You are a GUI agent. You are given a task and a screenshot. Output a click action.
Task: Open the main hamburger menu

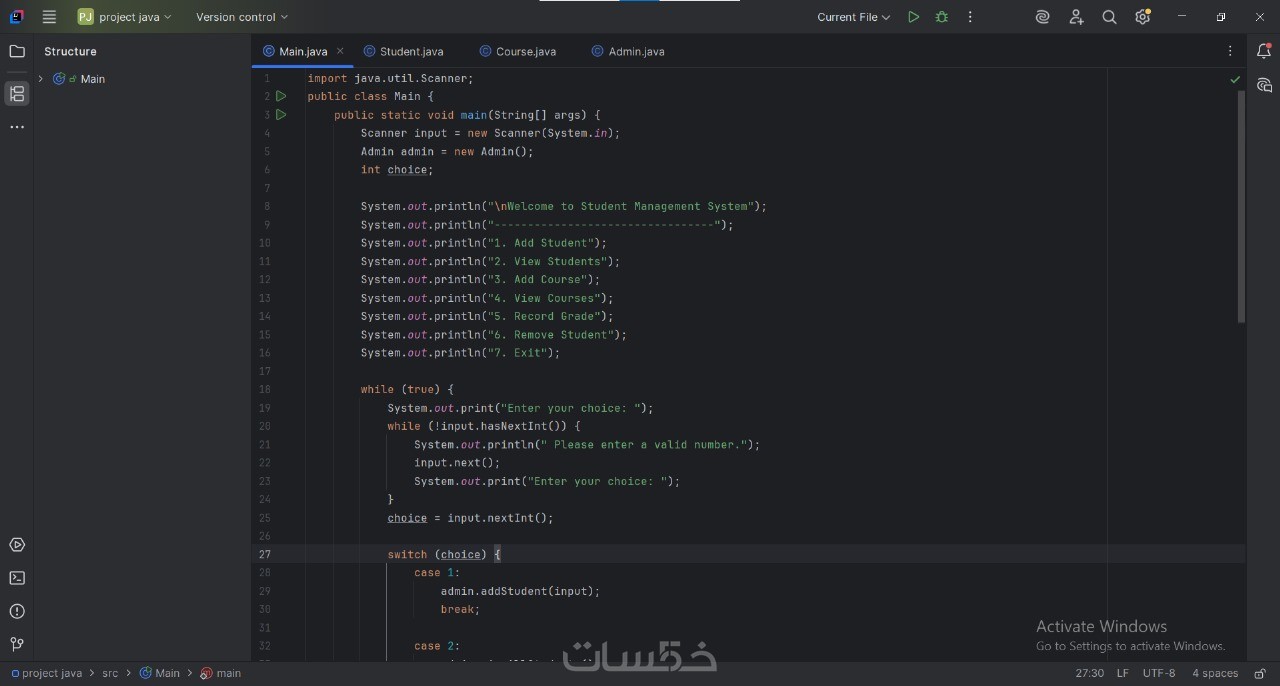[x=49, y=17]
